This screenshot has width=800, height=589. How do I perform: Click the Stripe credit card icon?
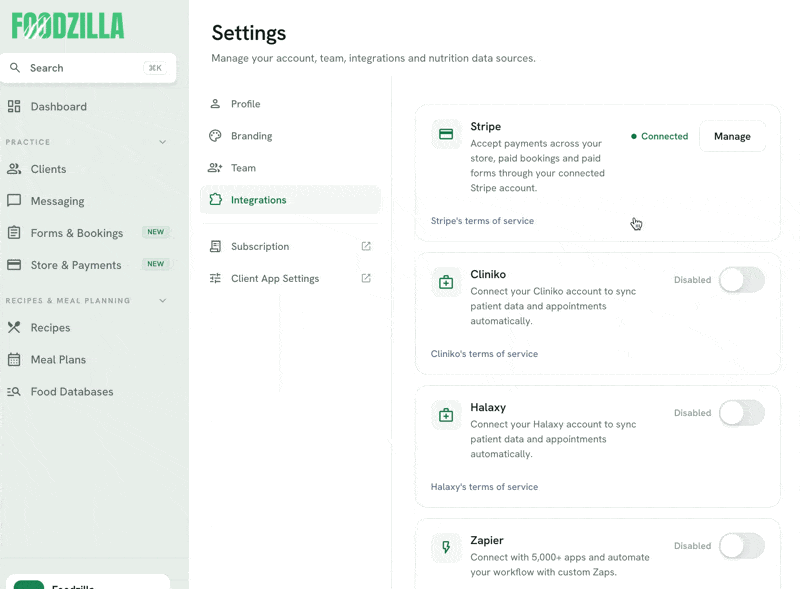(x=446, y=134)
